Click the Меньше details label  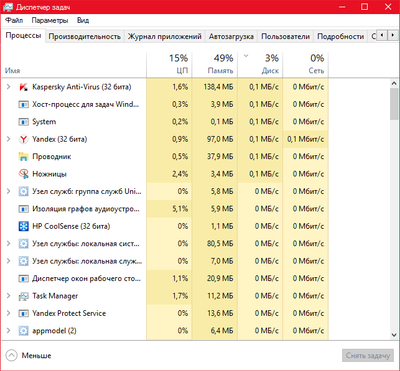(x=36, y=356)
